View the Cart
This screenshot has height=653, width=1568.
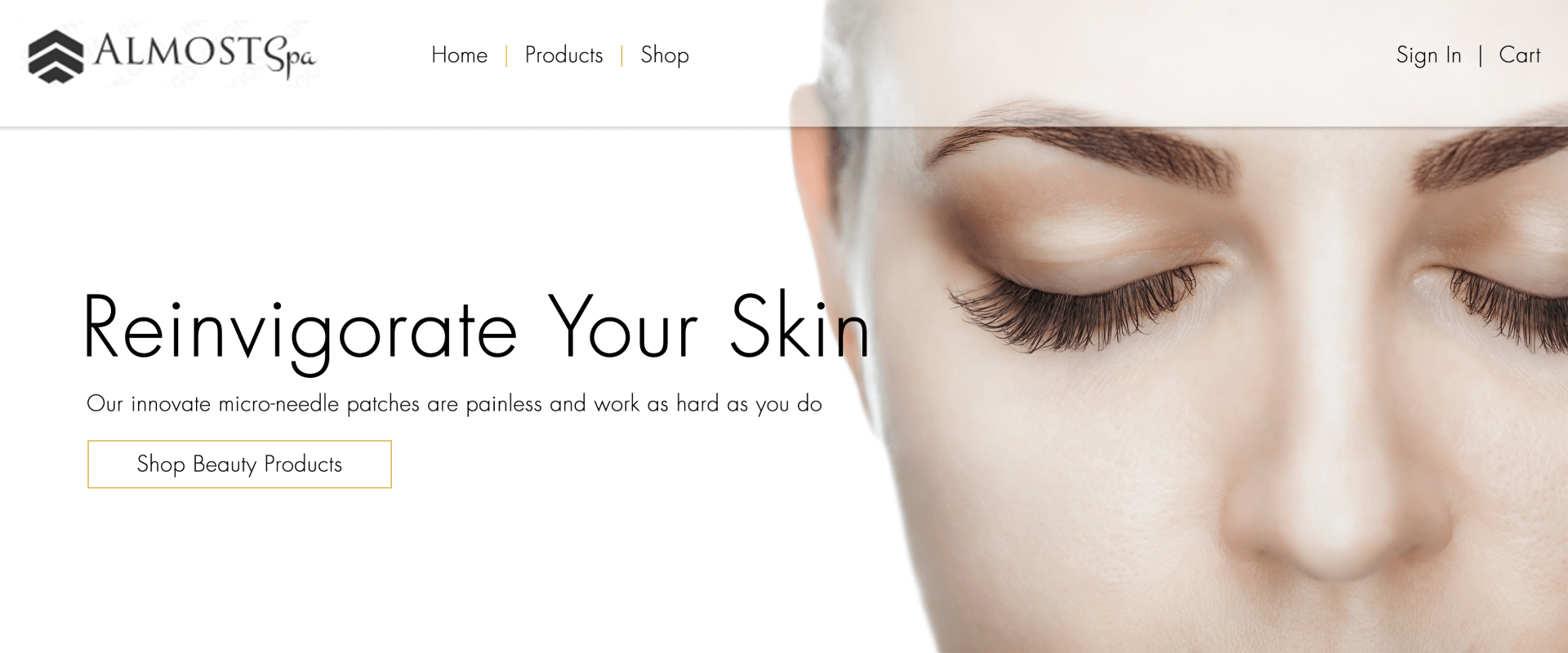tap(1519, 56)
